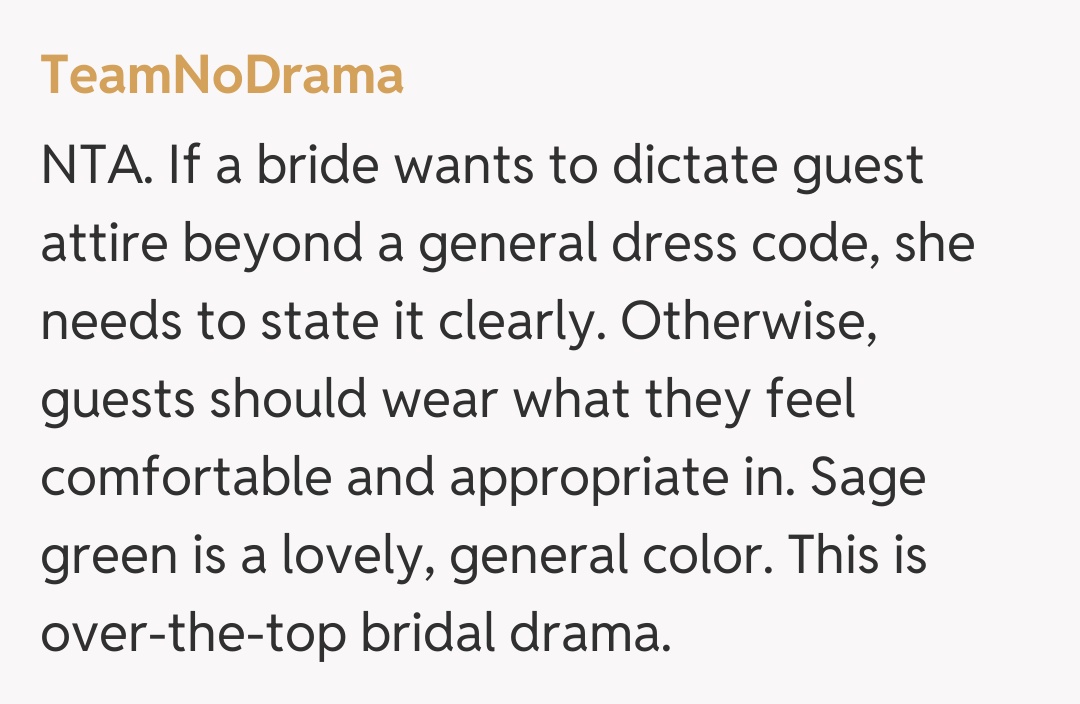Select the word "guests" starting the fourth line
1080x704 pixels.
coord(116,402)
